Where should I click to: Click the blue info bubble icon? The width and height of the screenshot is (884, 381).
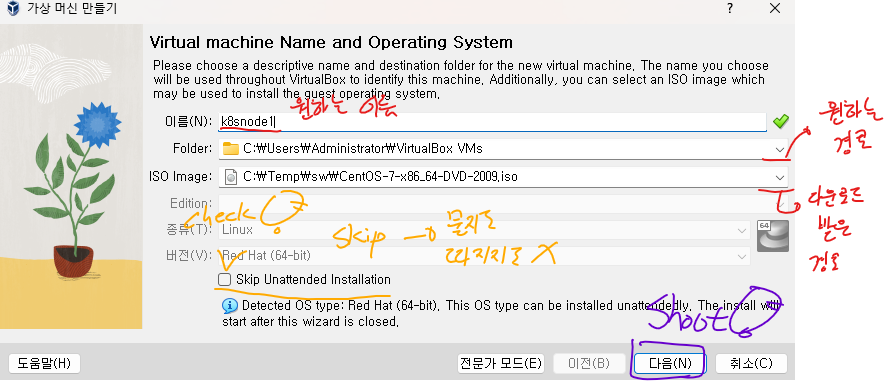[229, 306]
